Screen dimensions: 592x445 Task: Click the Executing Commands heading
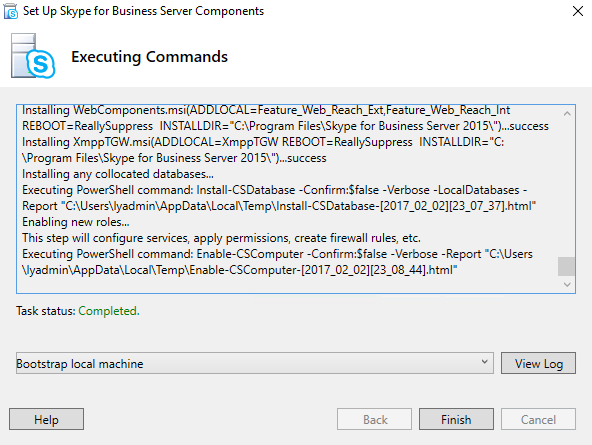coord(150,57)
